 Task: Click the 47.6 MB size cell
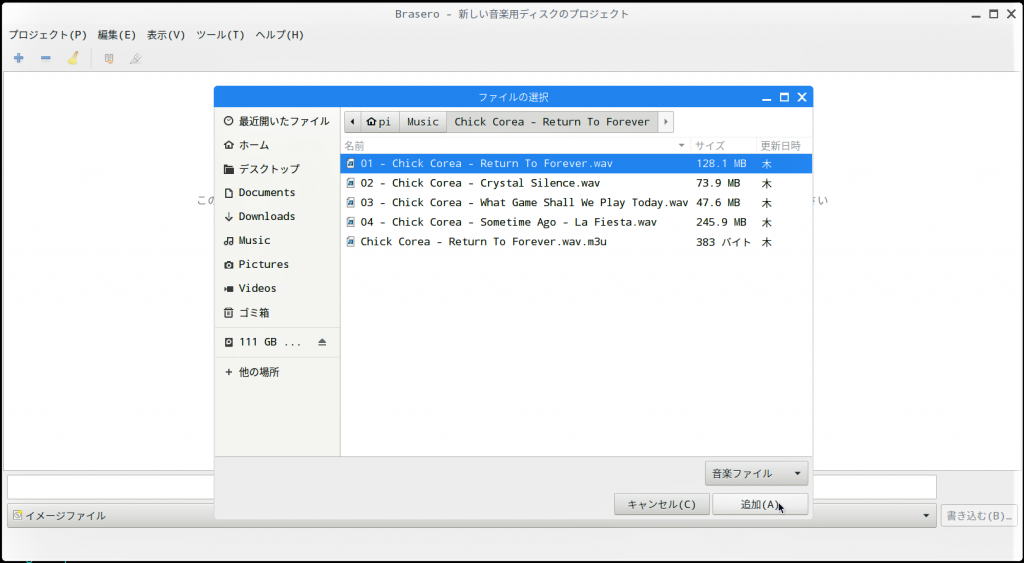(x=718, y=202)
